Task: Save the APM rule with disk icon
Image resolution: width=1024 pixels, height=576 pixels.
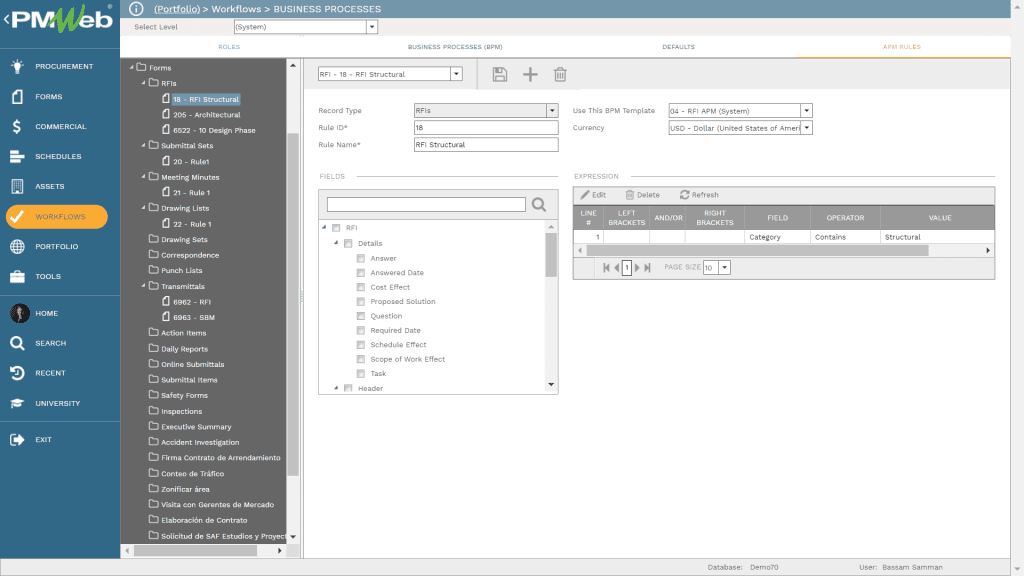Action: [x=500, y=74]
